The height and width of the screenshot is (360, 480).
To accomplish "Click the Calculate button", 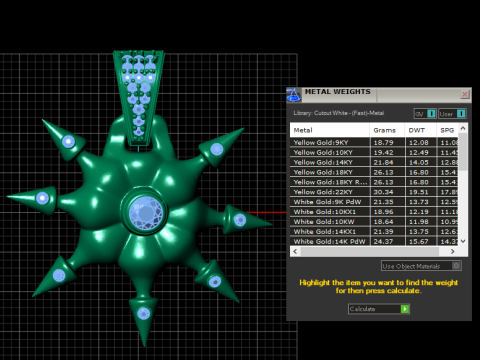I will [x=379, y=309].
